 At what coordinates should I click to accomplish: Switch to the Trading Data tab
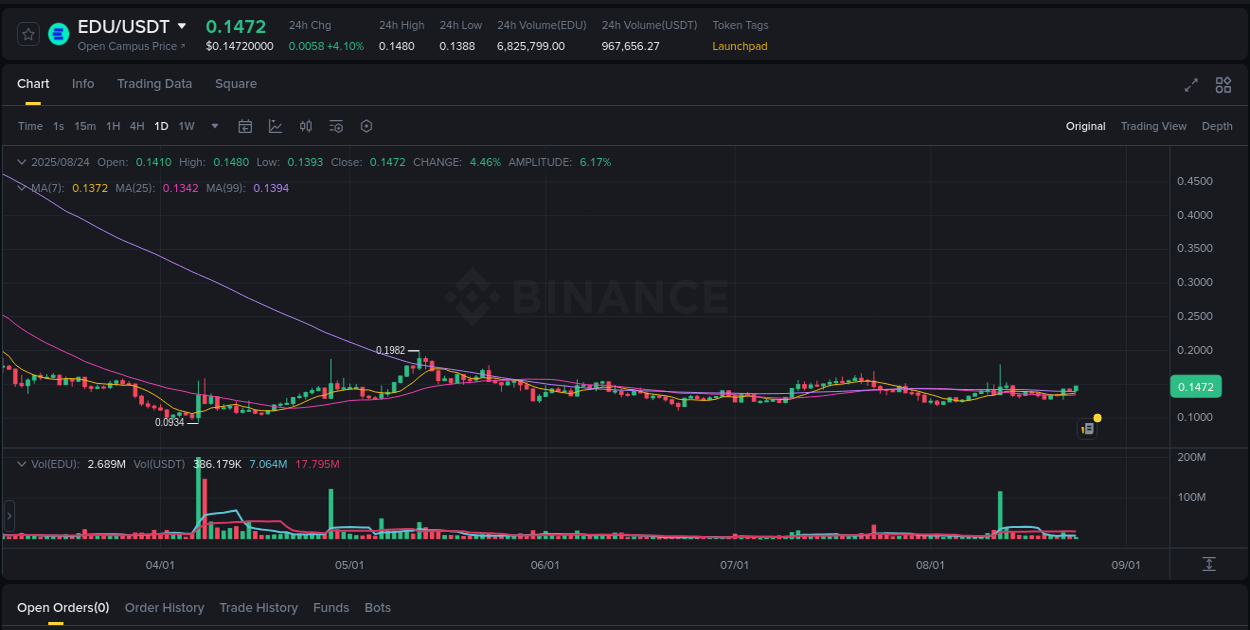(x=154, y=84)
